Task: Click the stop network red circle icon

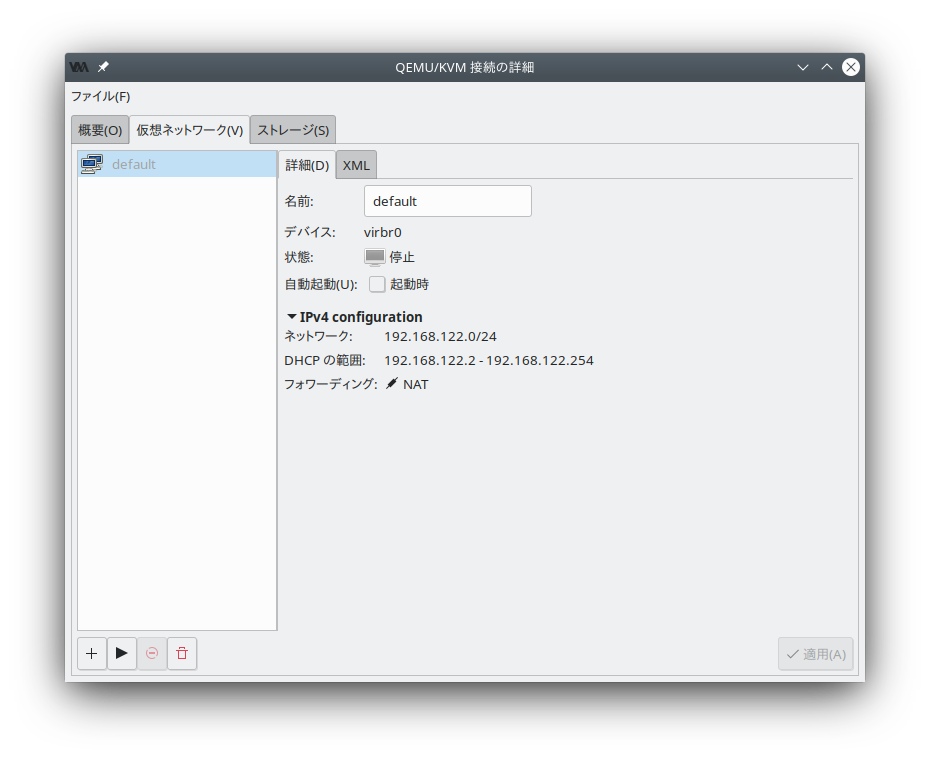Action: point(152,653)
